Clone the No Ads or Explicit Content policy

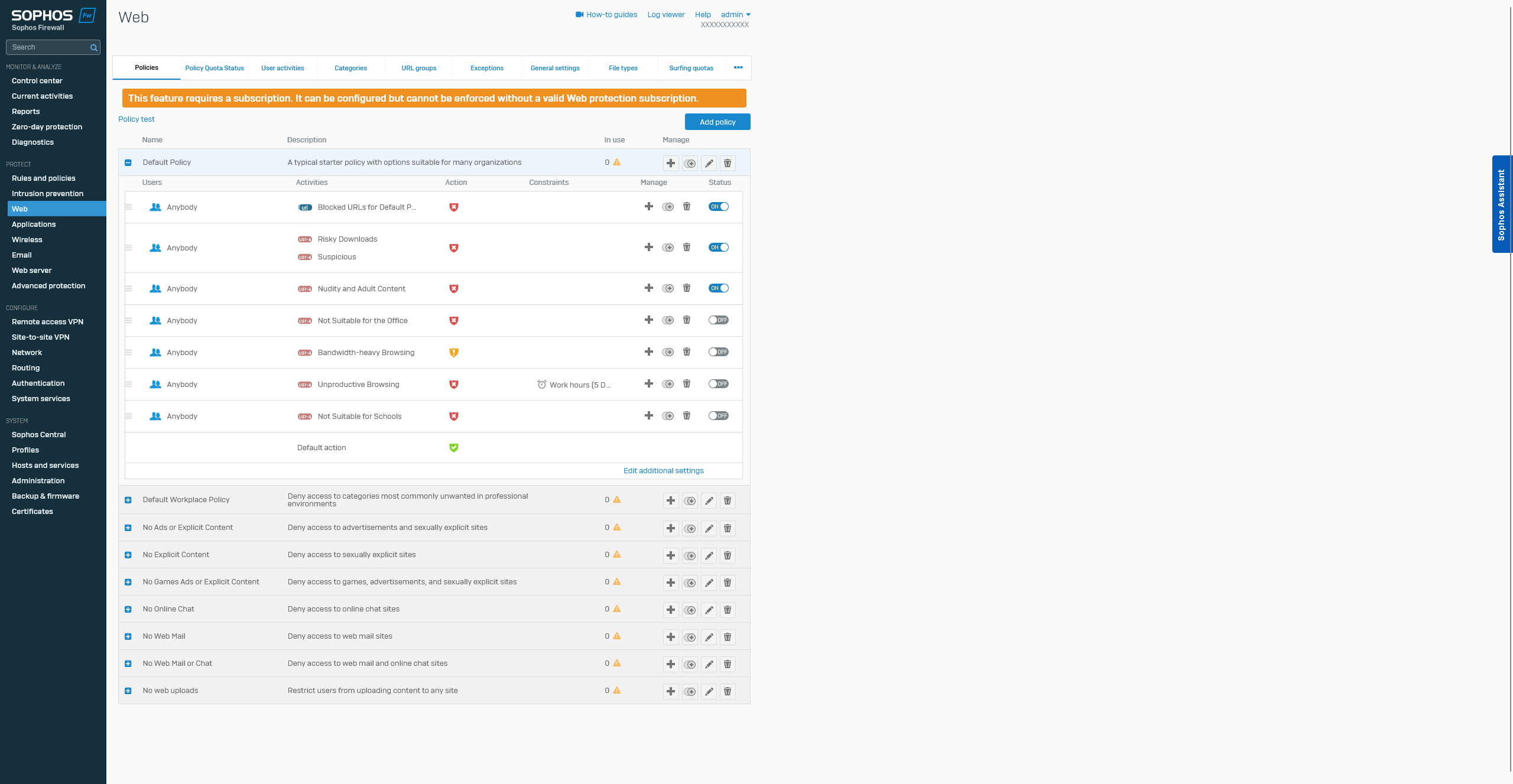coord(690,528)
